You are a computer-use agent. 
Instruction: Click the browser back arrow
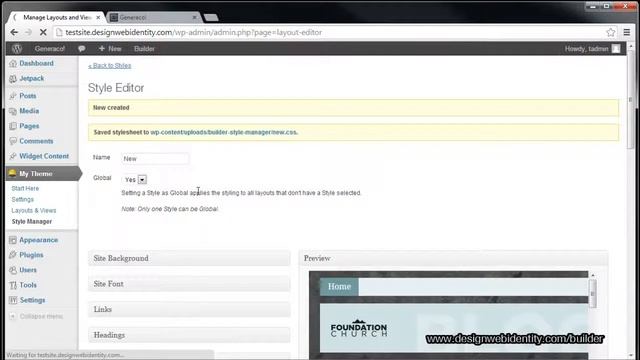(14, 32)
